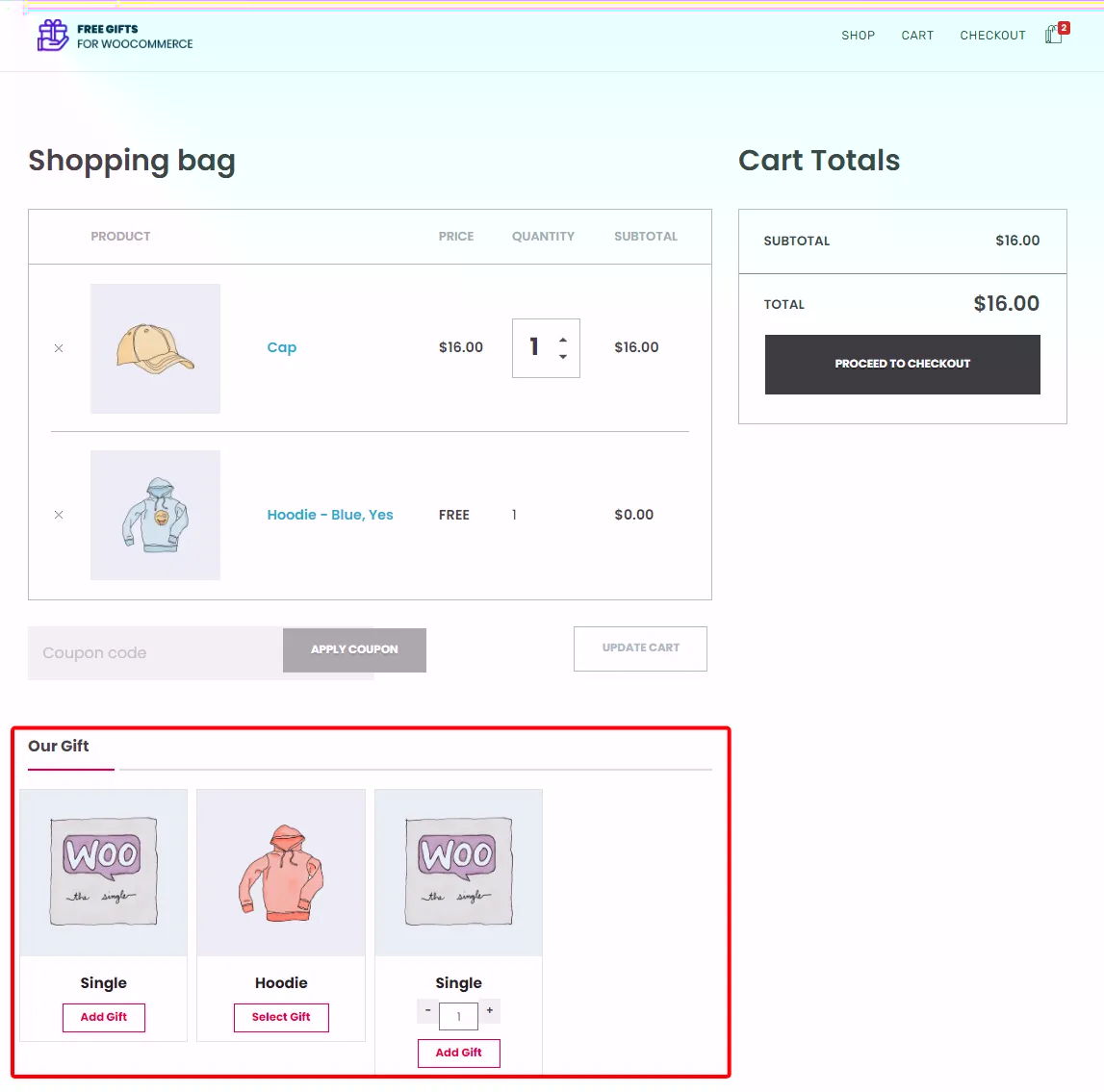
Task: Decrease Cap quantity with the down arrow
Action: point(561,357)
